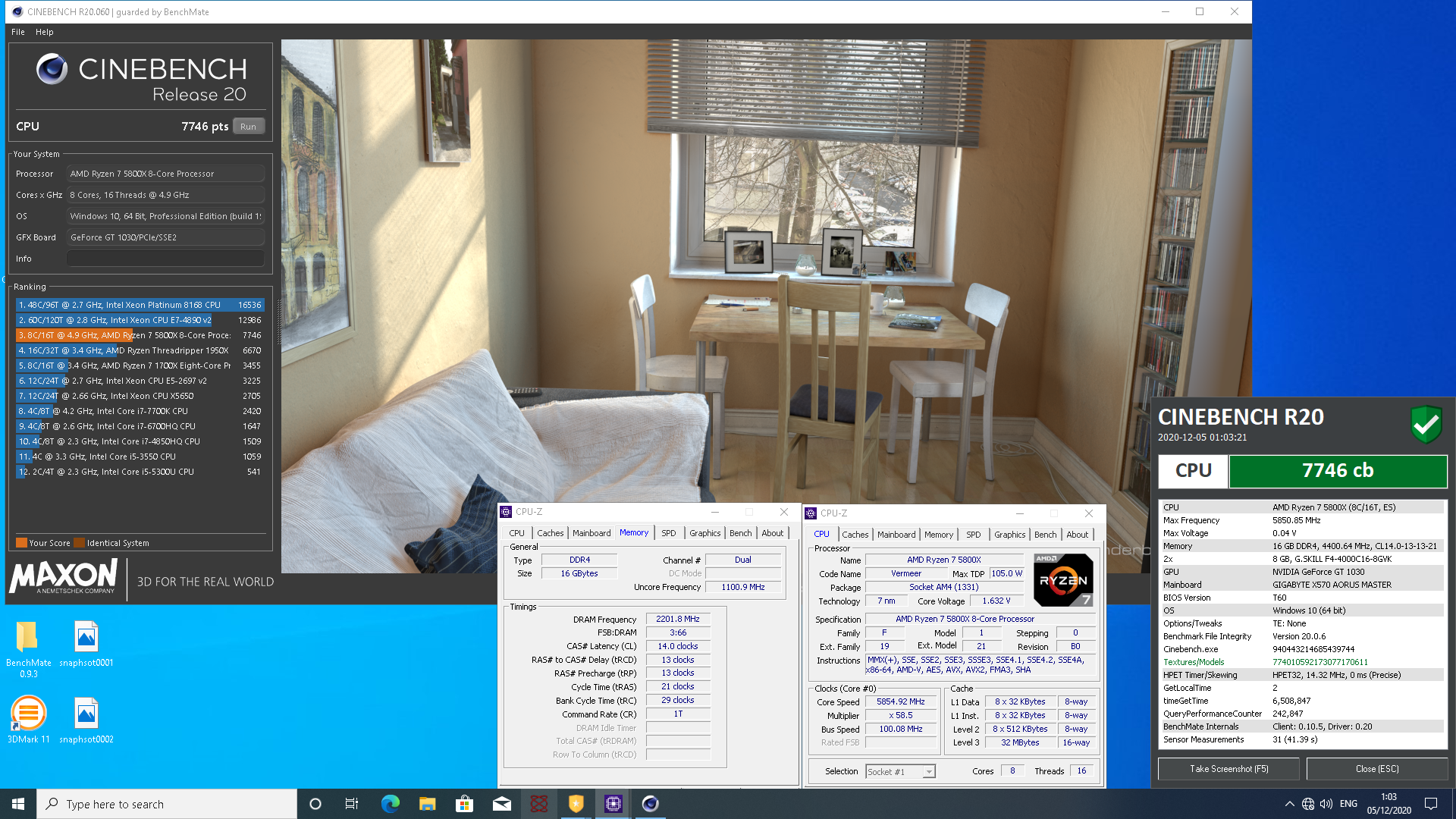The image size is (1456, 819).
Task: Launch Microsoft Edge from the taskbar
Action: tap(390, 804)
